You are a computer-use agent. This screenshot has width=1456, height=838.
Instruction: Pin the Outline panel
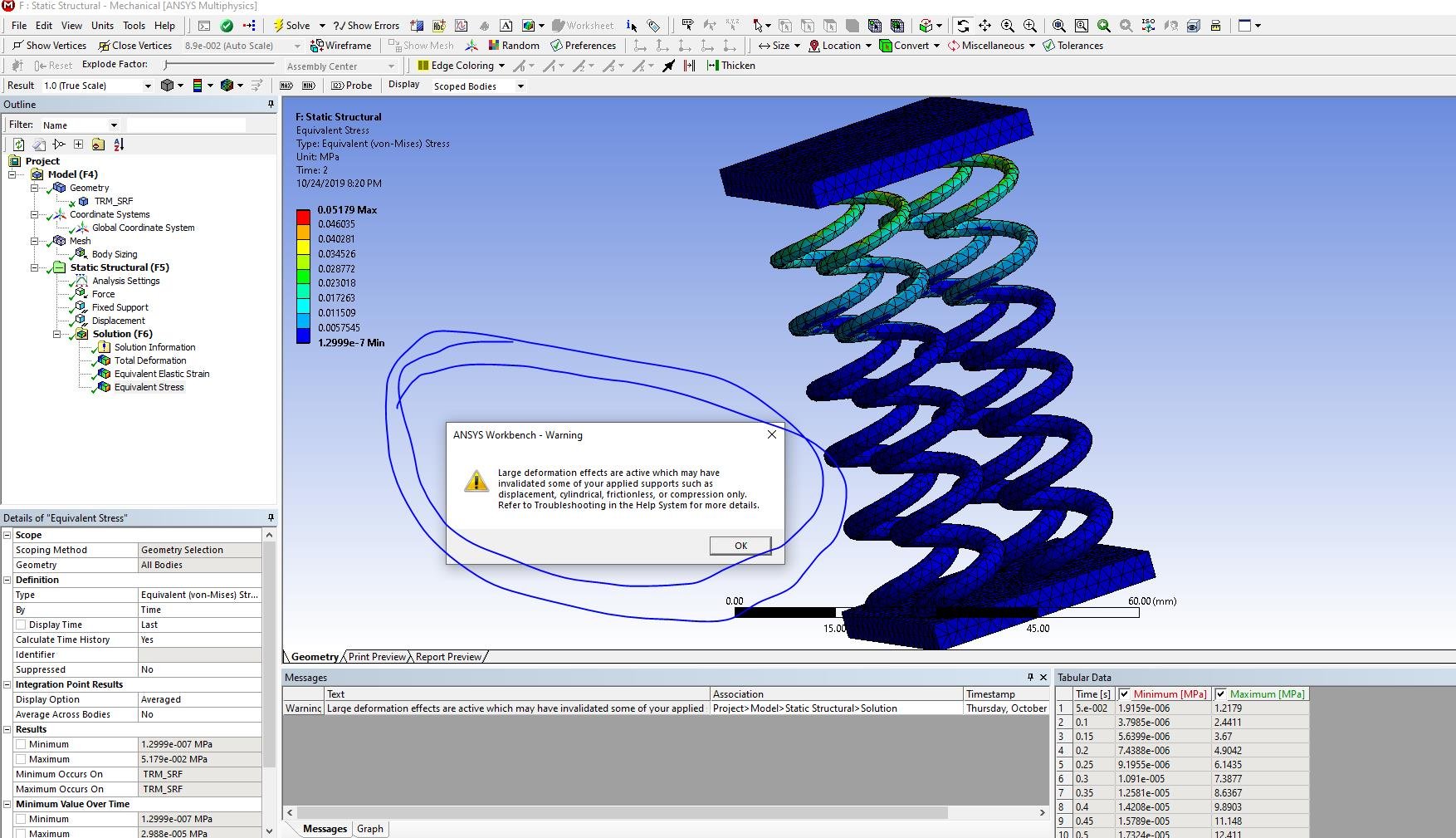(271, 104)
